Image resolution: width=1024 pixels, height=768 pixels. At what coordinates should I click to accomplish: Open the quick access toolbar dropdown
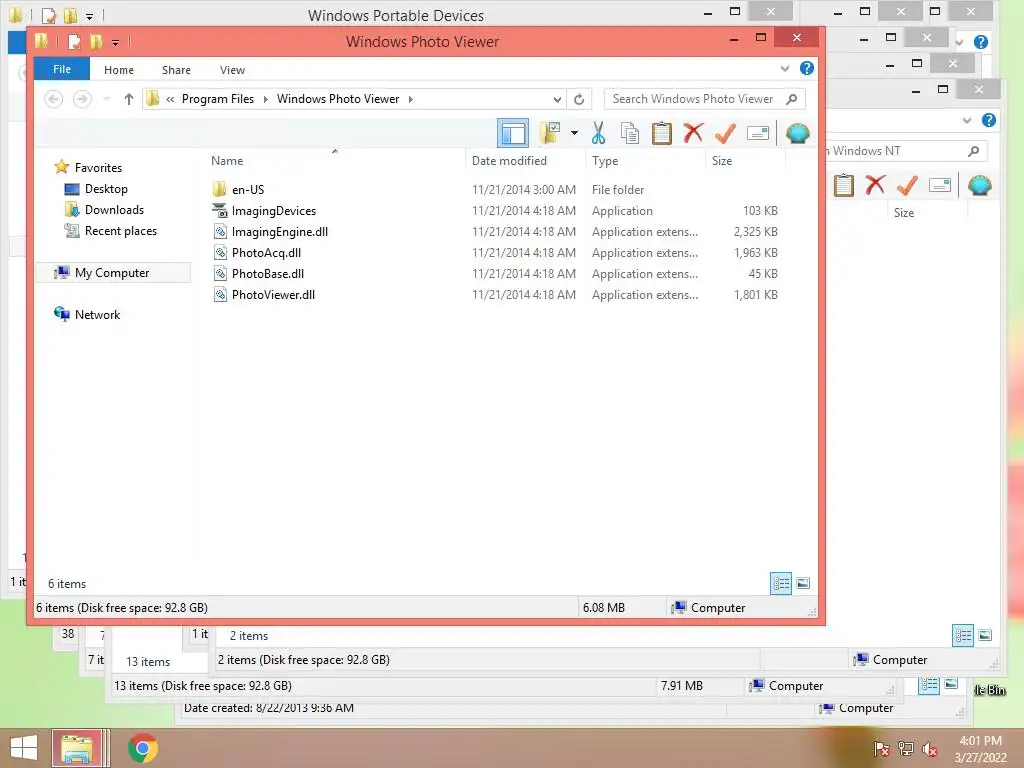tap(115, 42)
